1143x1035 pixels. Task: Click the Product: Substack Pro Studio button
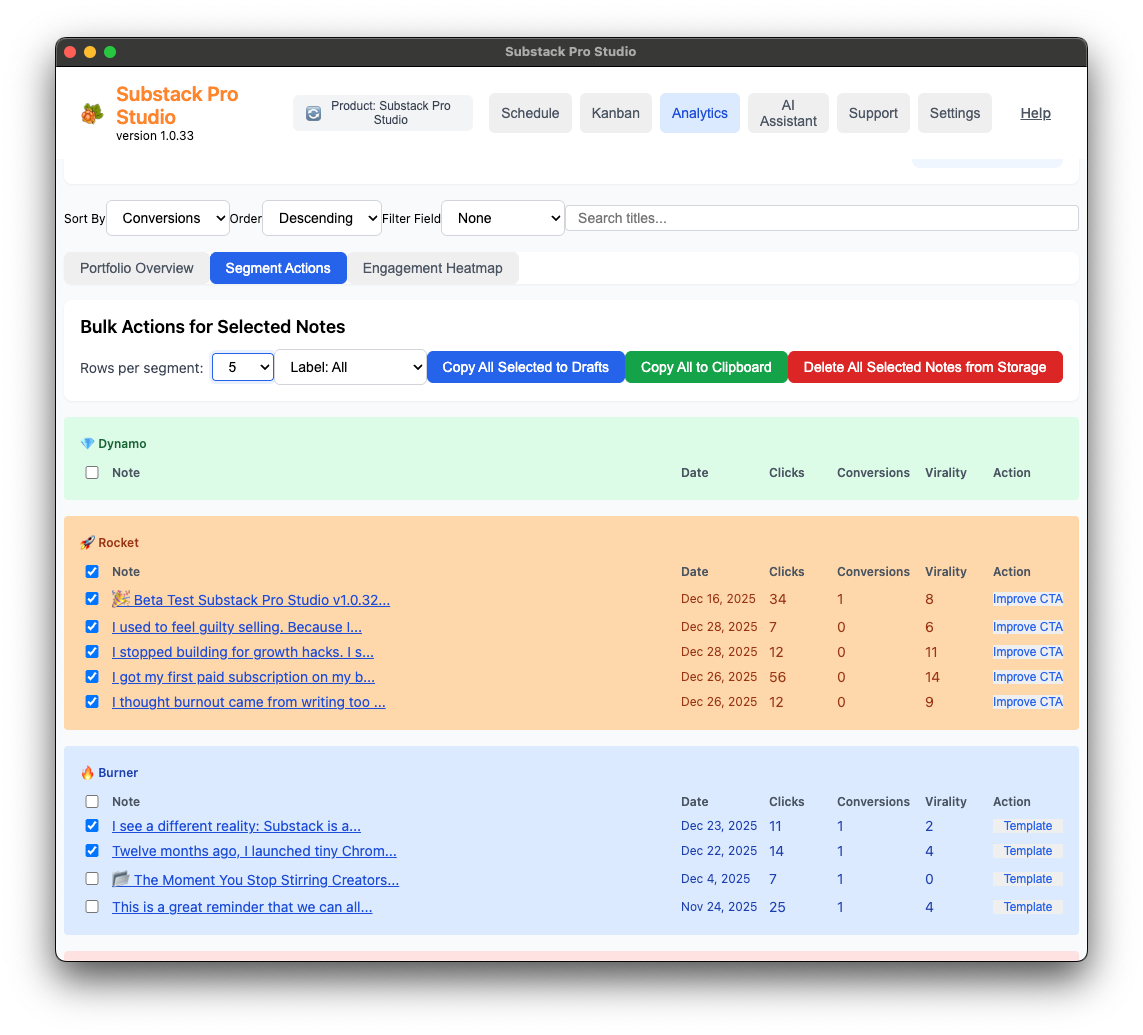tap(383, 113)
